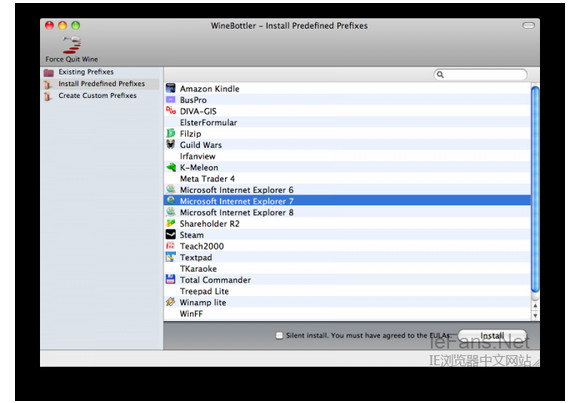Select the Textpad text label
This screenshot has height=403, width=582.
coord(196,258)
